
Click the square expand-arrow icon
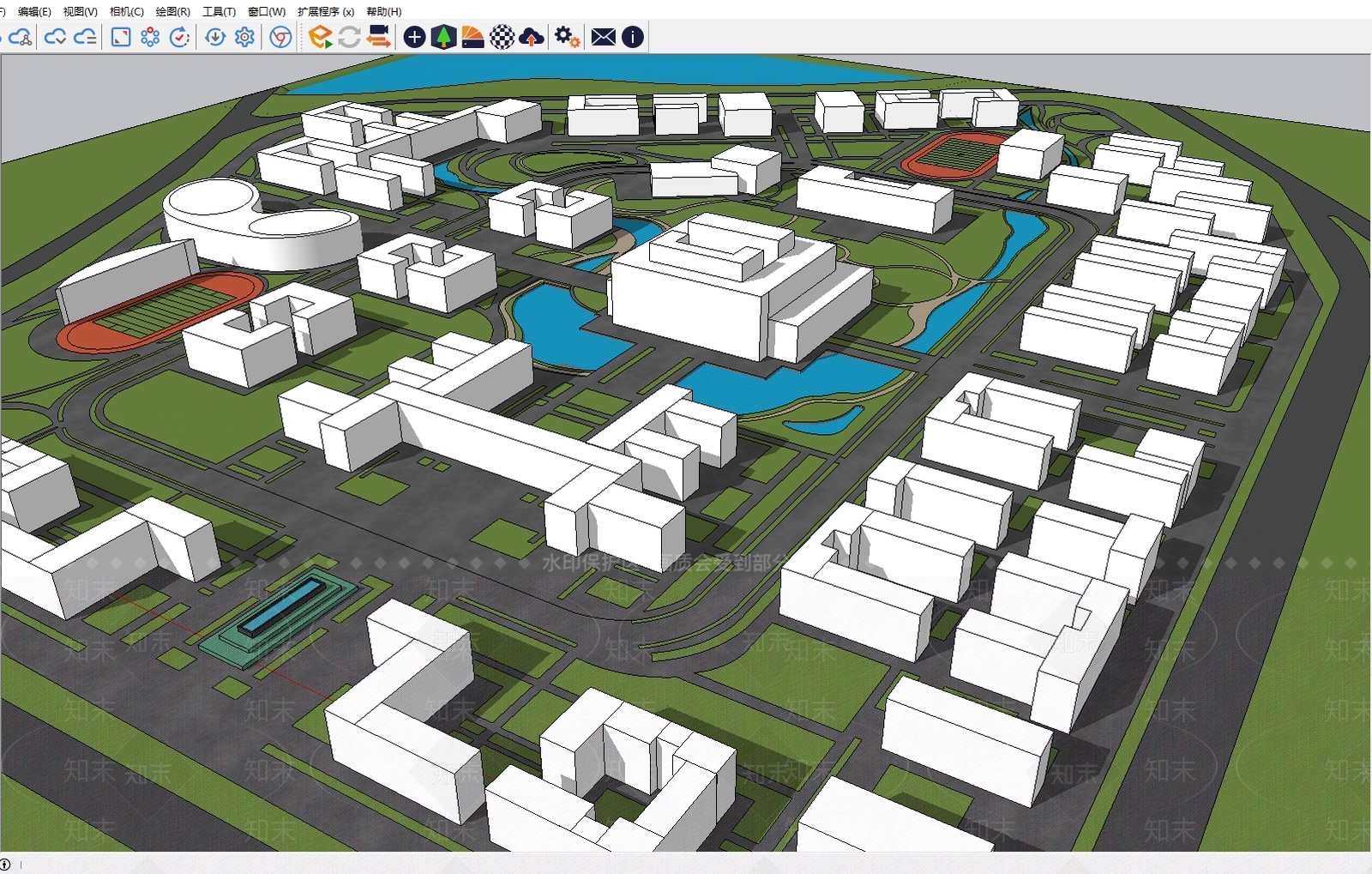(121, 37)
